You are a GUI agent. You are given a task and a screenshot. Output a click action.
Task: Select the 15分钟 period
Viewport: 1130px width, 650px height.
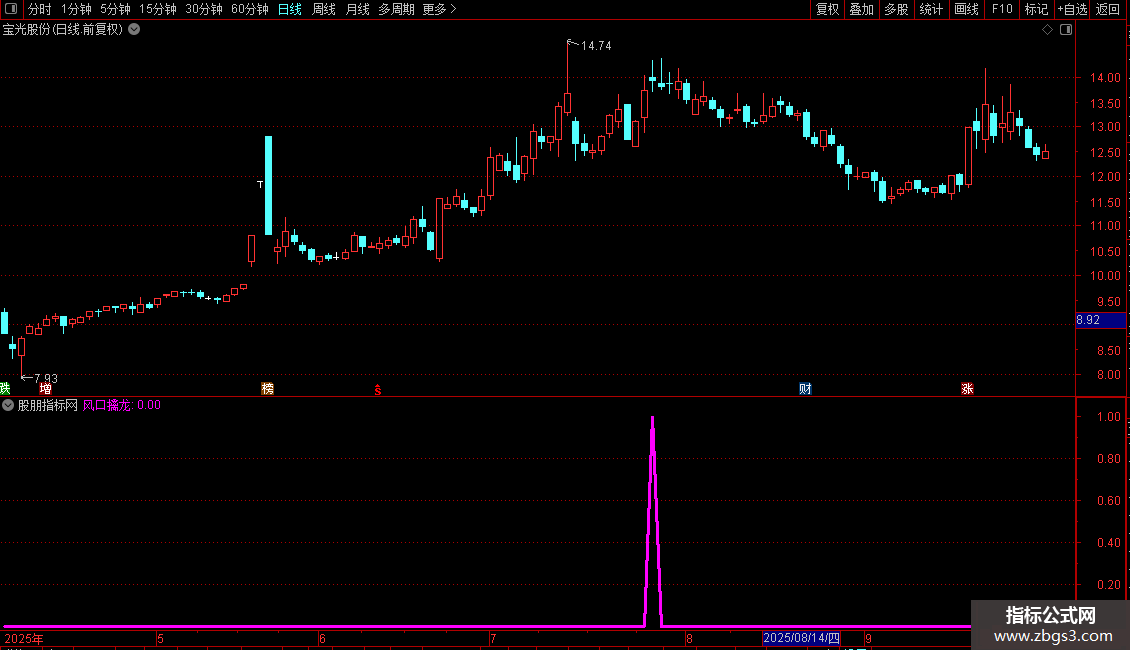pos(157,9)
